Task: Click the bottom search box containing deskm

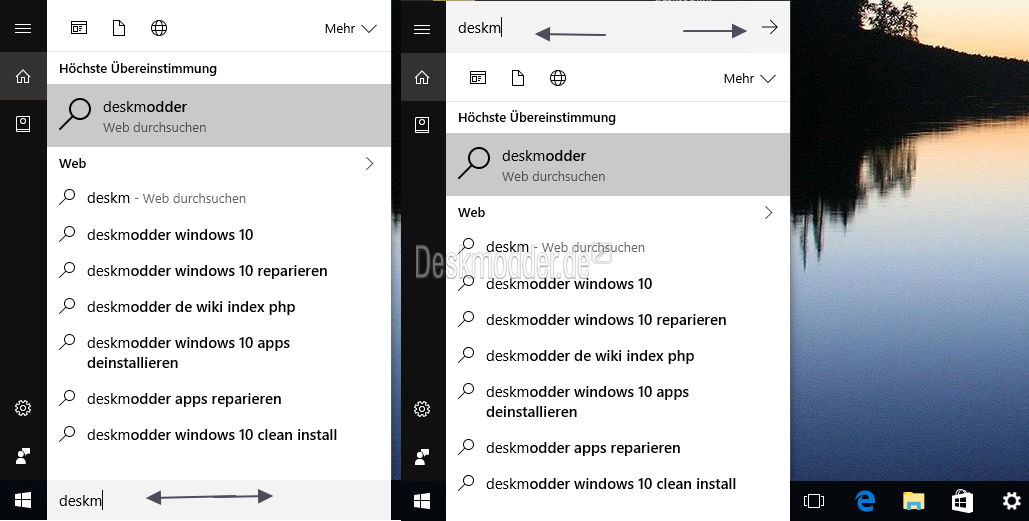Action: (x=219, y=501)
